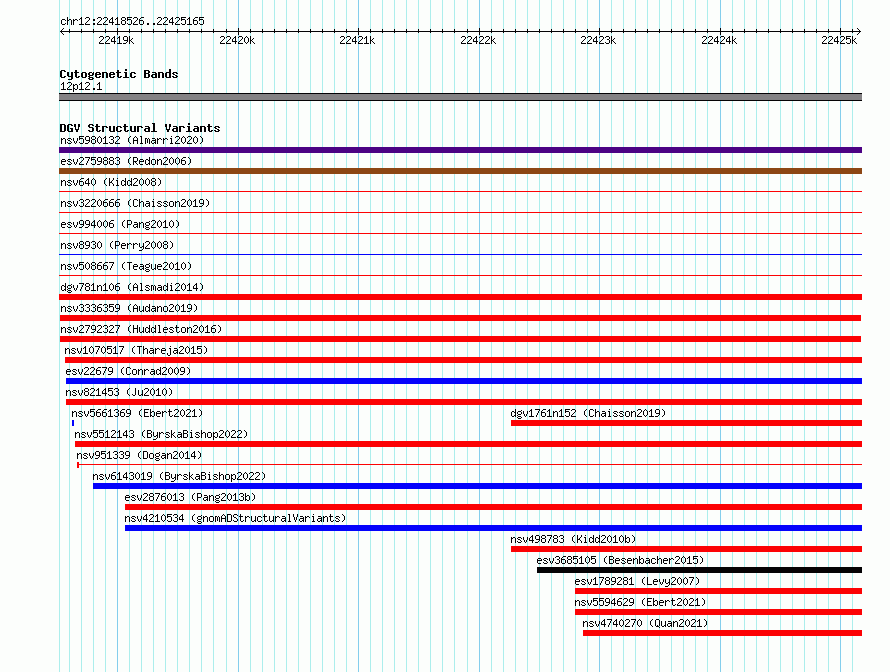Click the 22421k ruler tick label
Viewport: 890px width, 672px height.
click(357, 40)
